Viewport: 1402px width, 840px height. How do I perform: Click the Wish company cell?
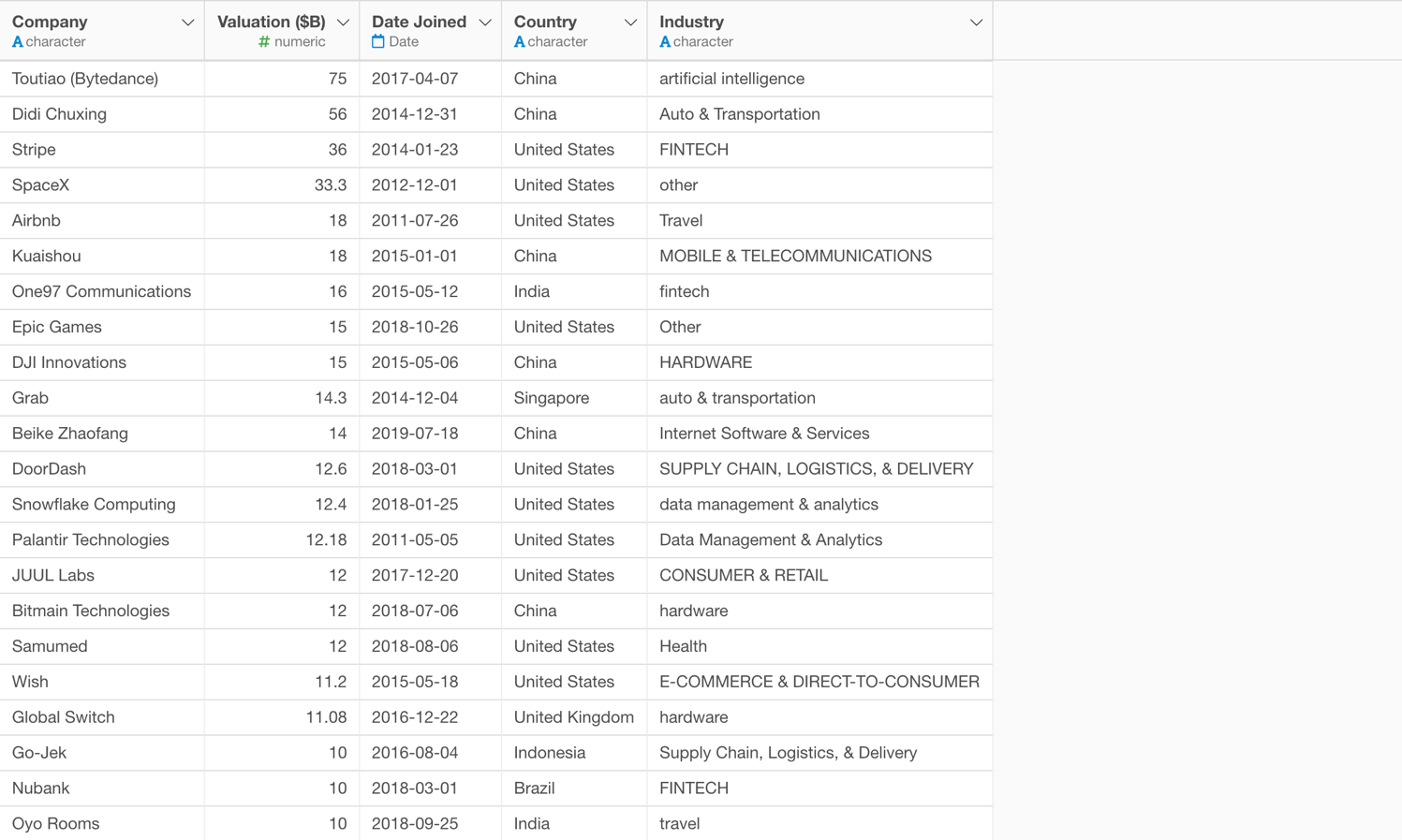(x=102, y=683)
